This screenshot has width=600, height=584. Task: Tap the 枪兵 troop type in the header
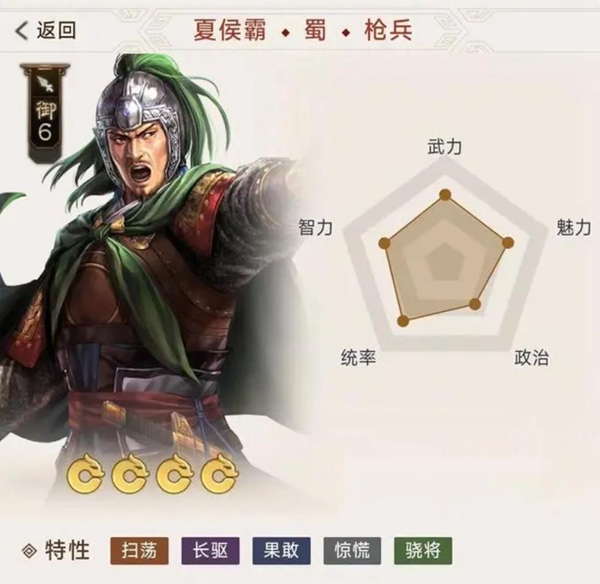388,30
